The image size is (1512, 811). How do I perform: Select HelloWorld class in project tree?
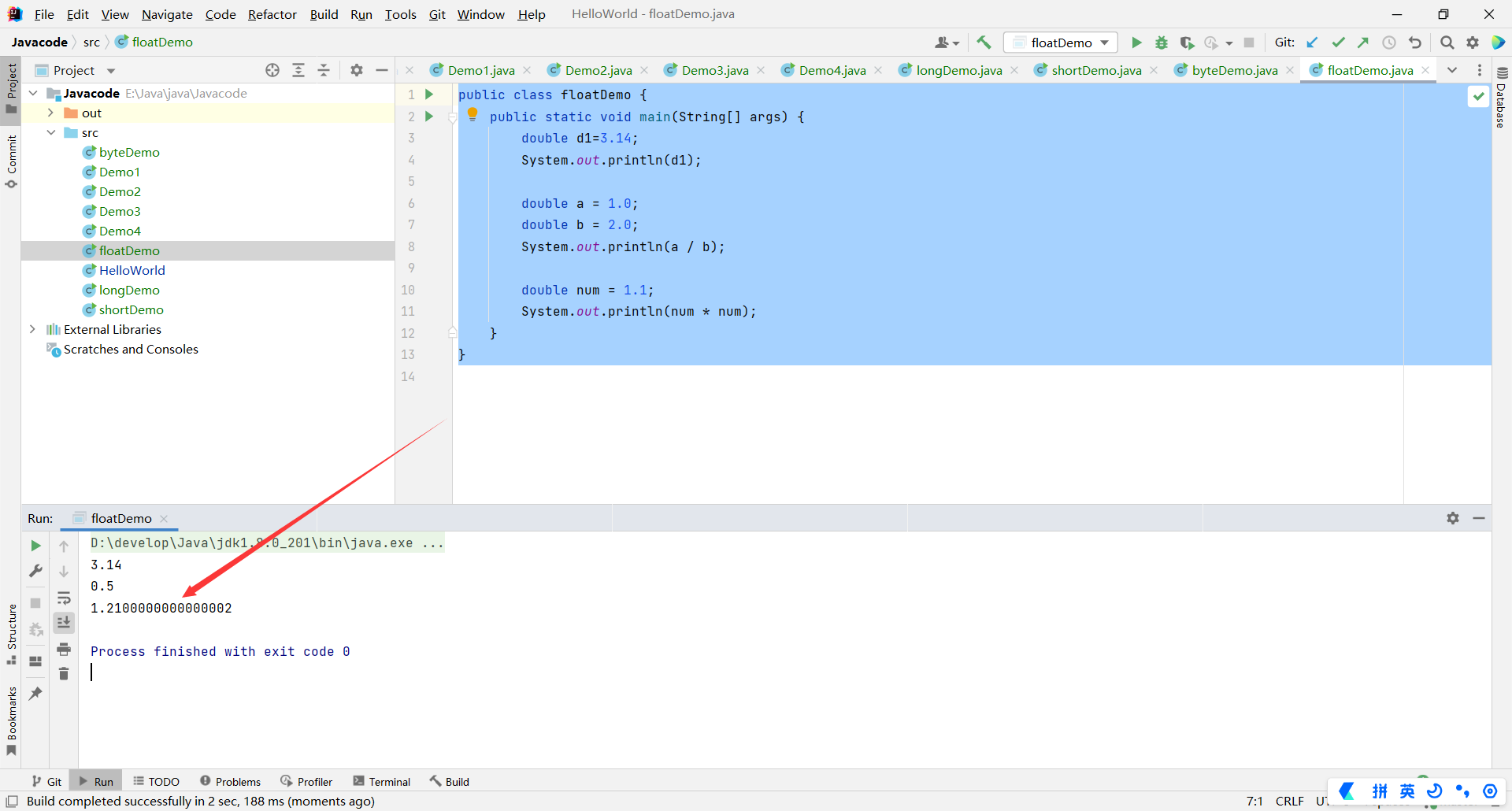coord(132,270)
